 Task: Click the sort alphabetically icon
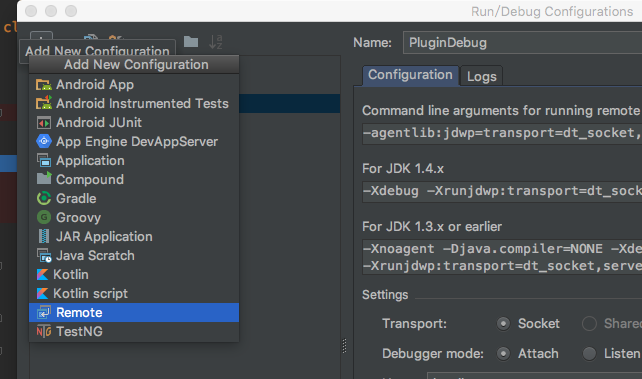pyautogui.click(x=215, y=42)
